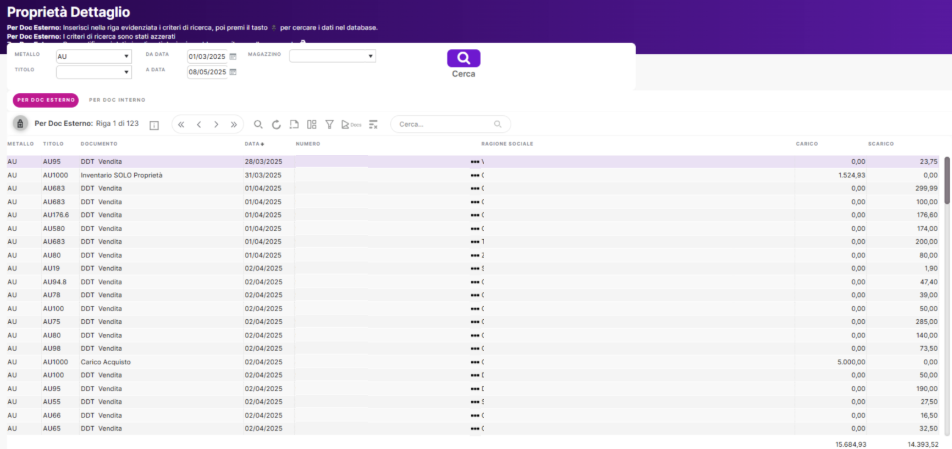Open calendar picker for Da Data

click(233, 57)
